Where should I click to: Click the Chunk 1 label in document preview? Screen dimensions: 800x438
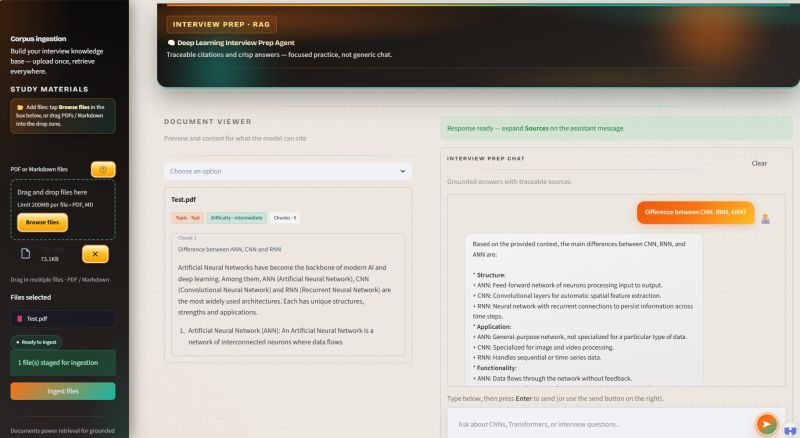coord(187,238)
